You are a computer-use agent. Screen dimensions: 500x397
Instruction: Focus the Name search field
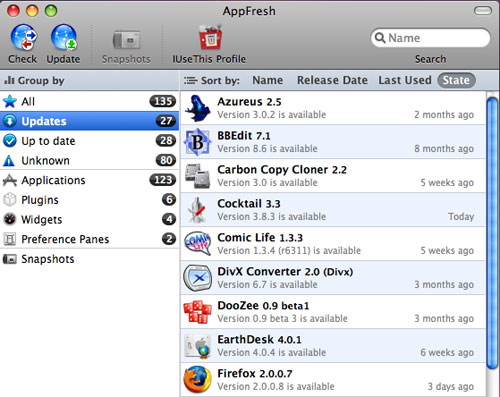(x=430, y=38)
